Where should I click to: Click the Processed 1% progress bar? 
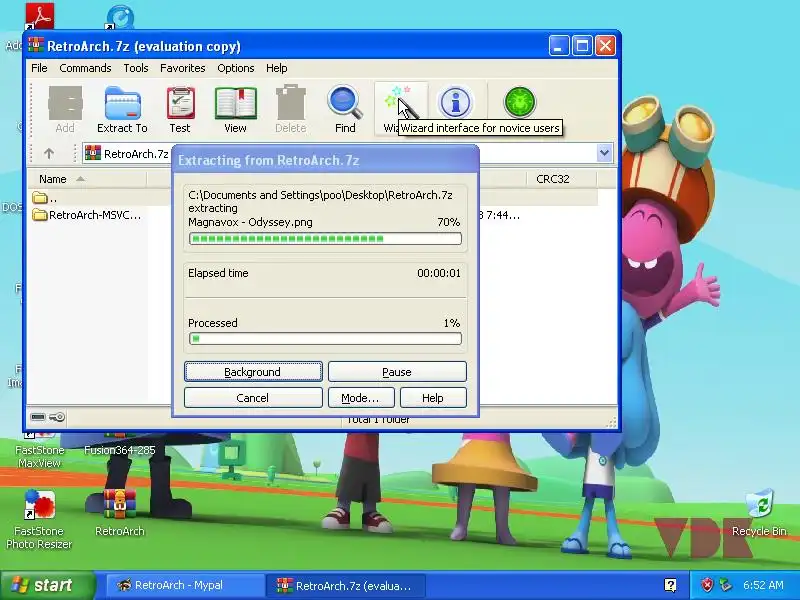[325, 339]
